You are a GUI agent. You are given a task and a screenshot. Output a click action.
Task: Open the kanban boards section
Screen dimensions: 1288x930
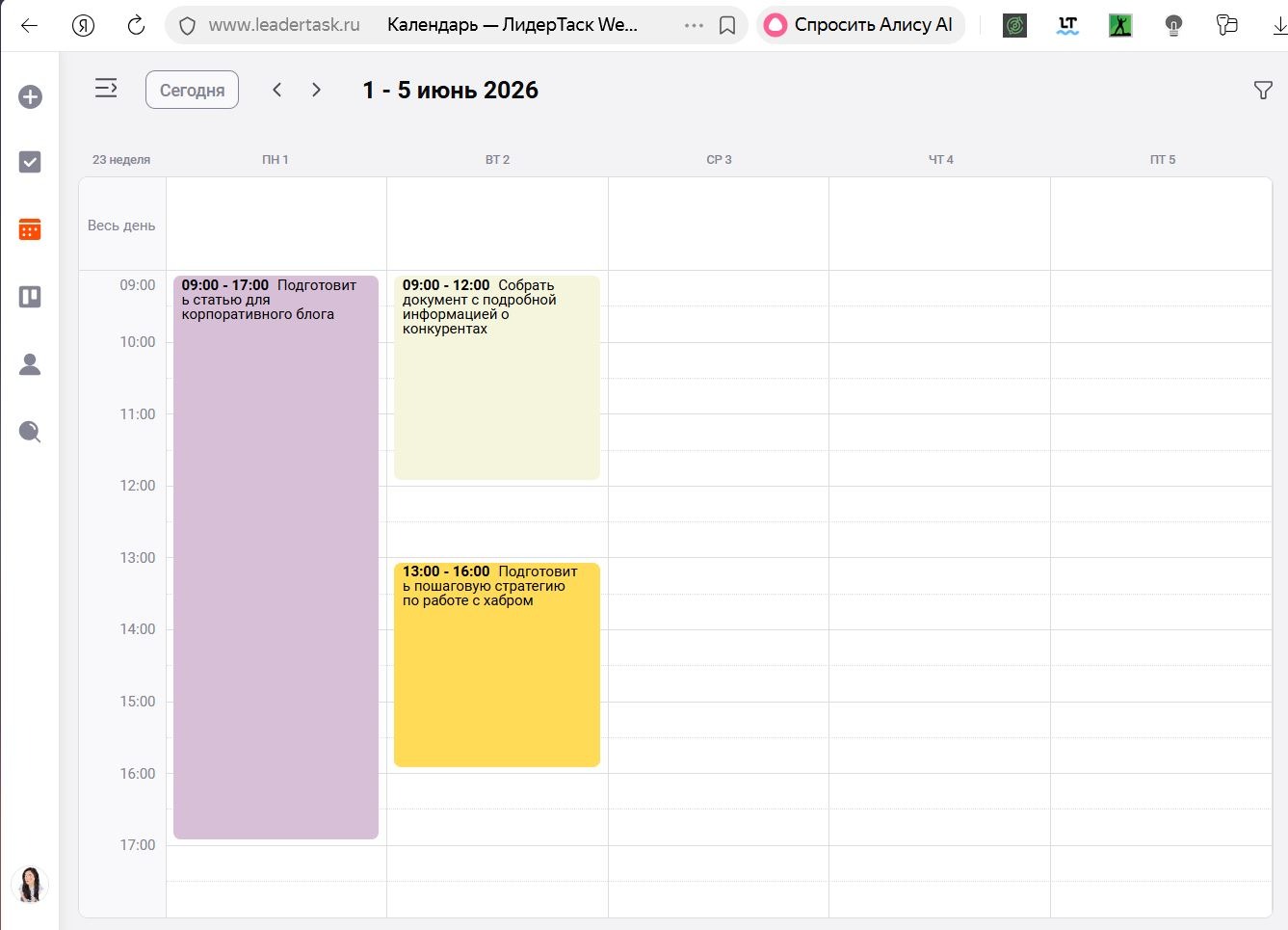(30, 297)
